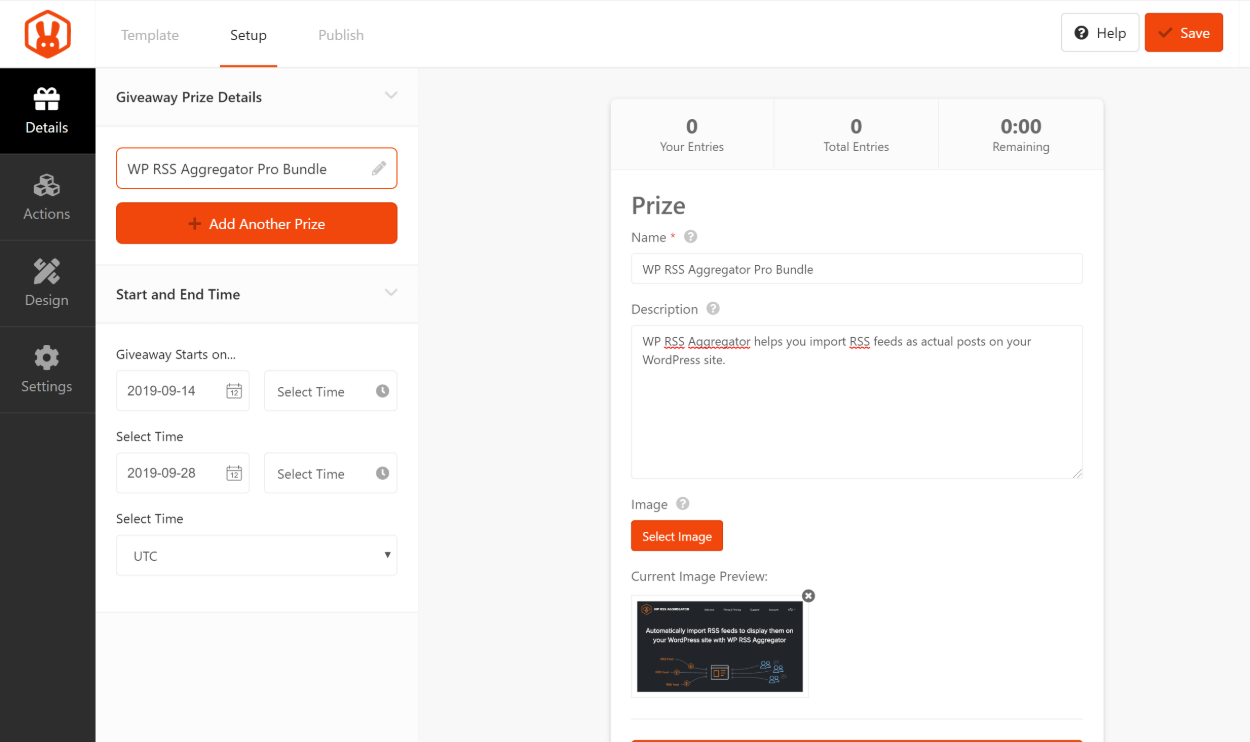Screen dimensions: 1250x742
Task: Click the Help button
Action: click(x=1100, y=33)
